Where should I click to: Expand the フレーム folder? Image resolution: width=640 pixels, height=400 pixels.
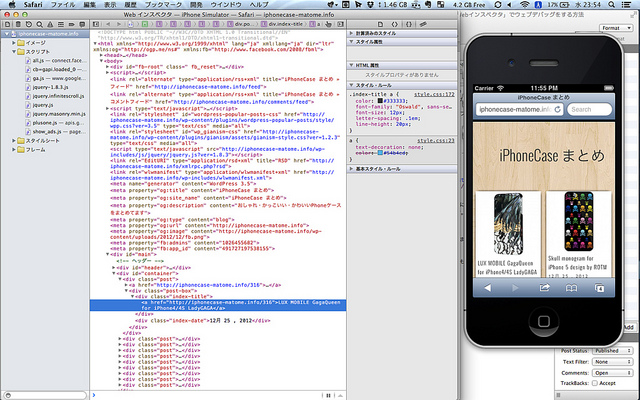click(13, 149)
